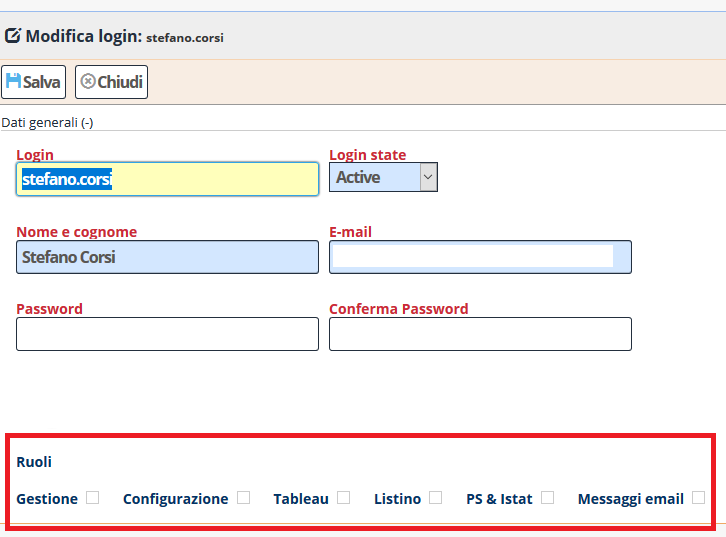This screenshot has height=537, width=726.
Task: Close the form with Chiudi button
Action: [x=112, y=82]
